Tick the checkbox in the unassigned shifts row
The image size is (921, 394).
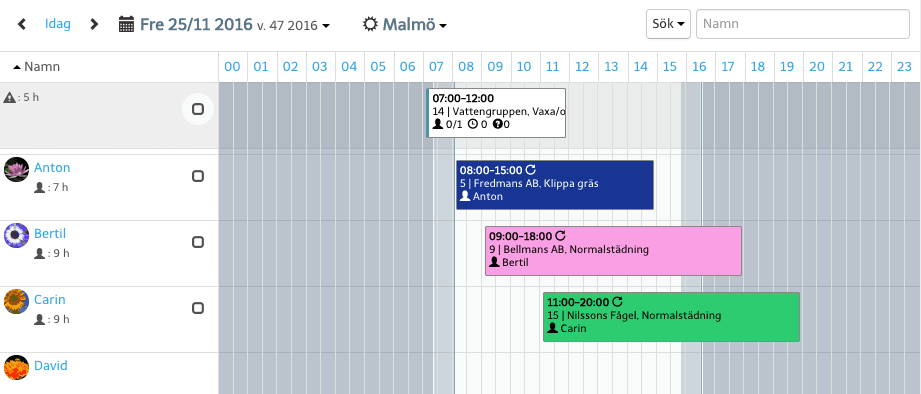(198, 109)
